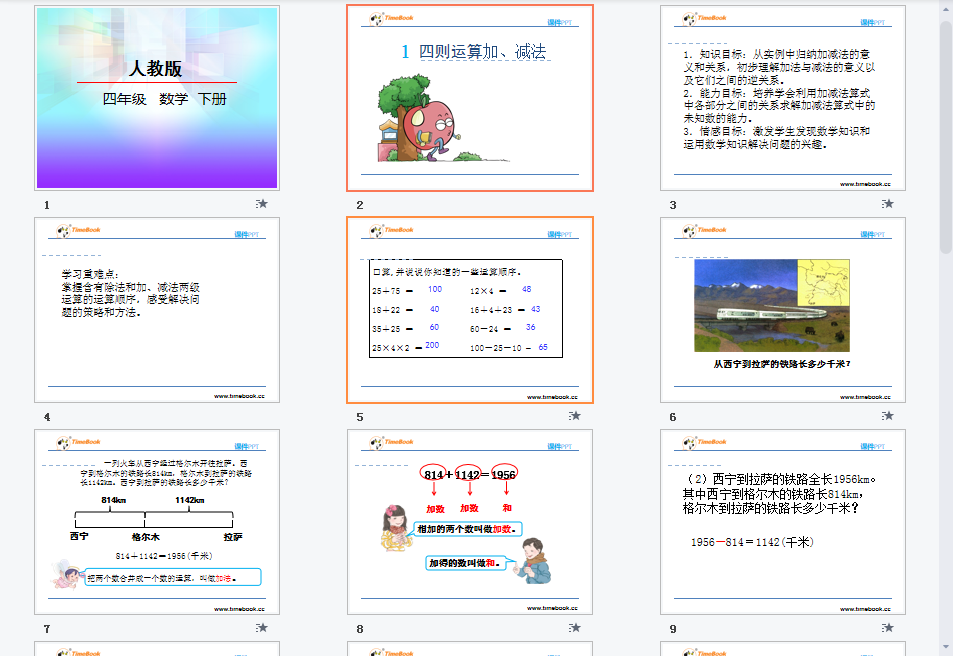Click the vertical scrollbar thumb

[946, 137]
